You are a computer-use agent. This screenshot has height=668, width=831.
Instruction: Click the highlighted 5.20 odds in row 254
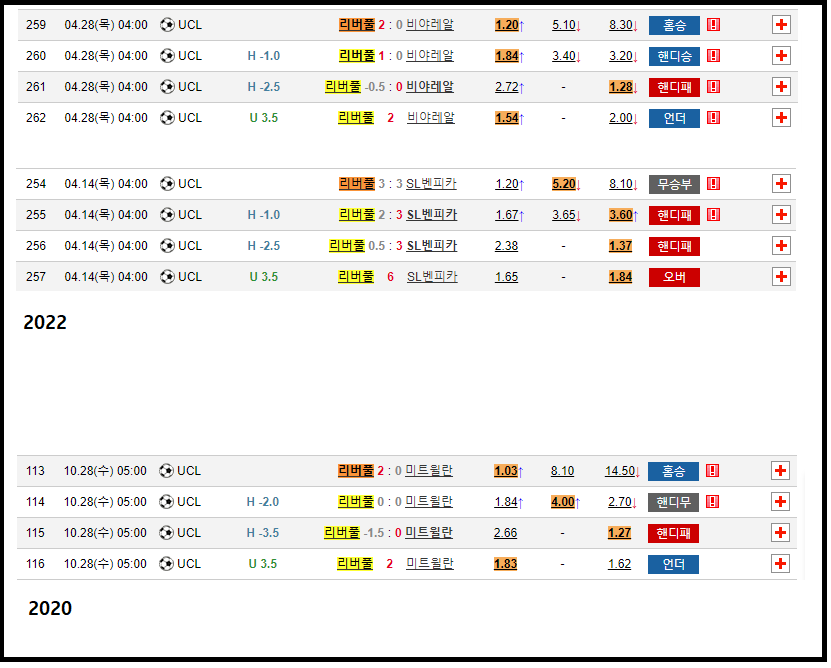tap(564, 184)
